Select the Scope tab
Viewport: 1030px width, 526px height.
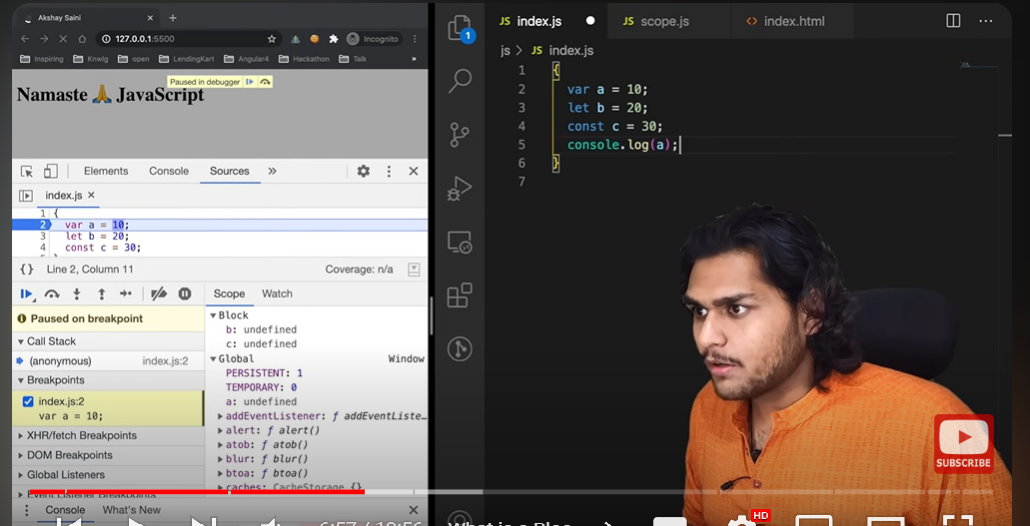[229, 294]
